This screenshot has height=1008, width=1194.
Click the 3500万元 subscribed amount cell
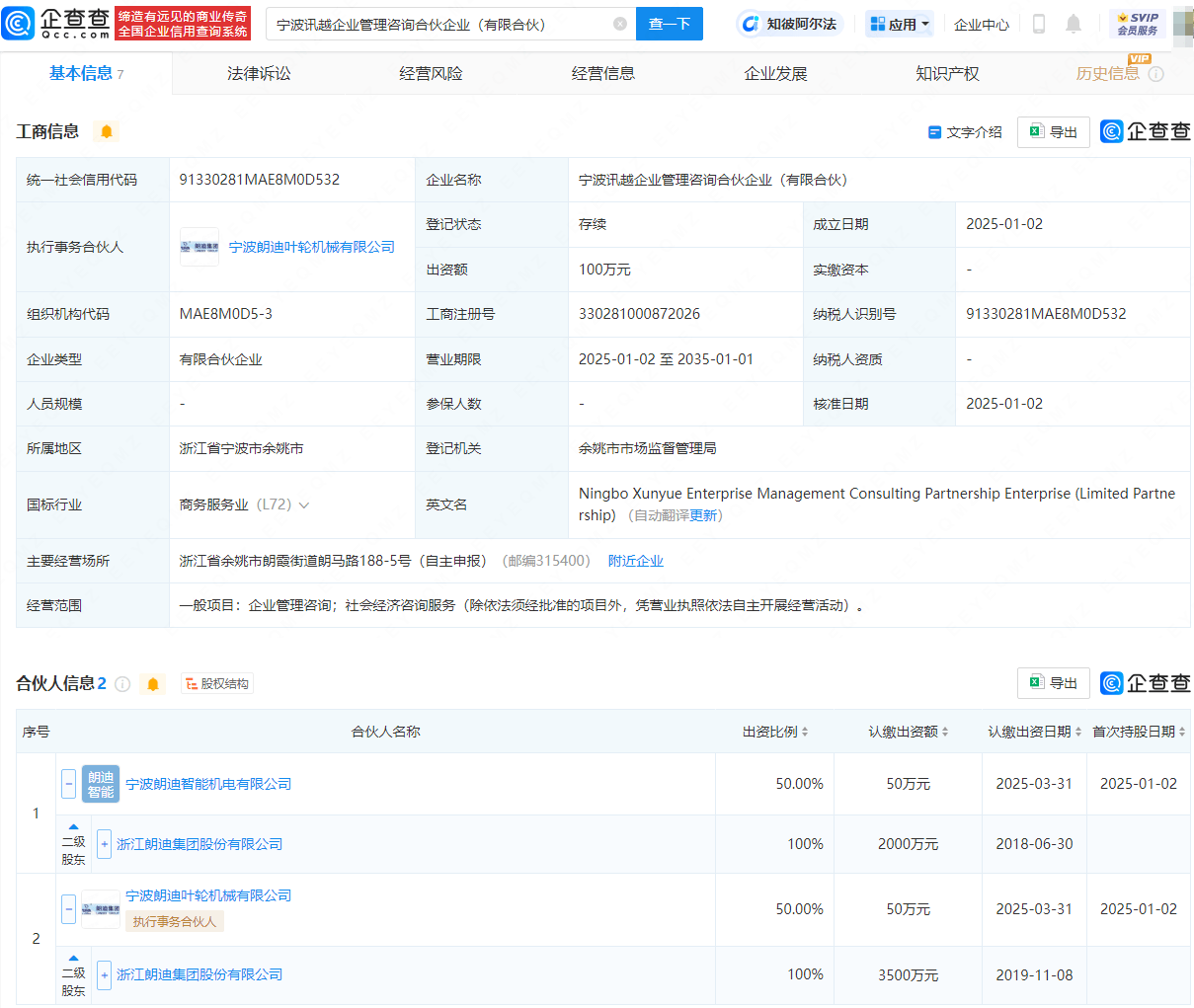(x=908, y=974)
